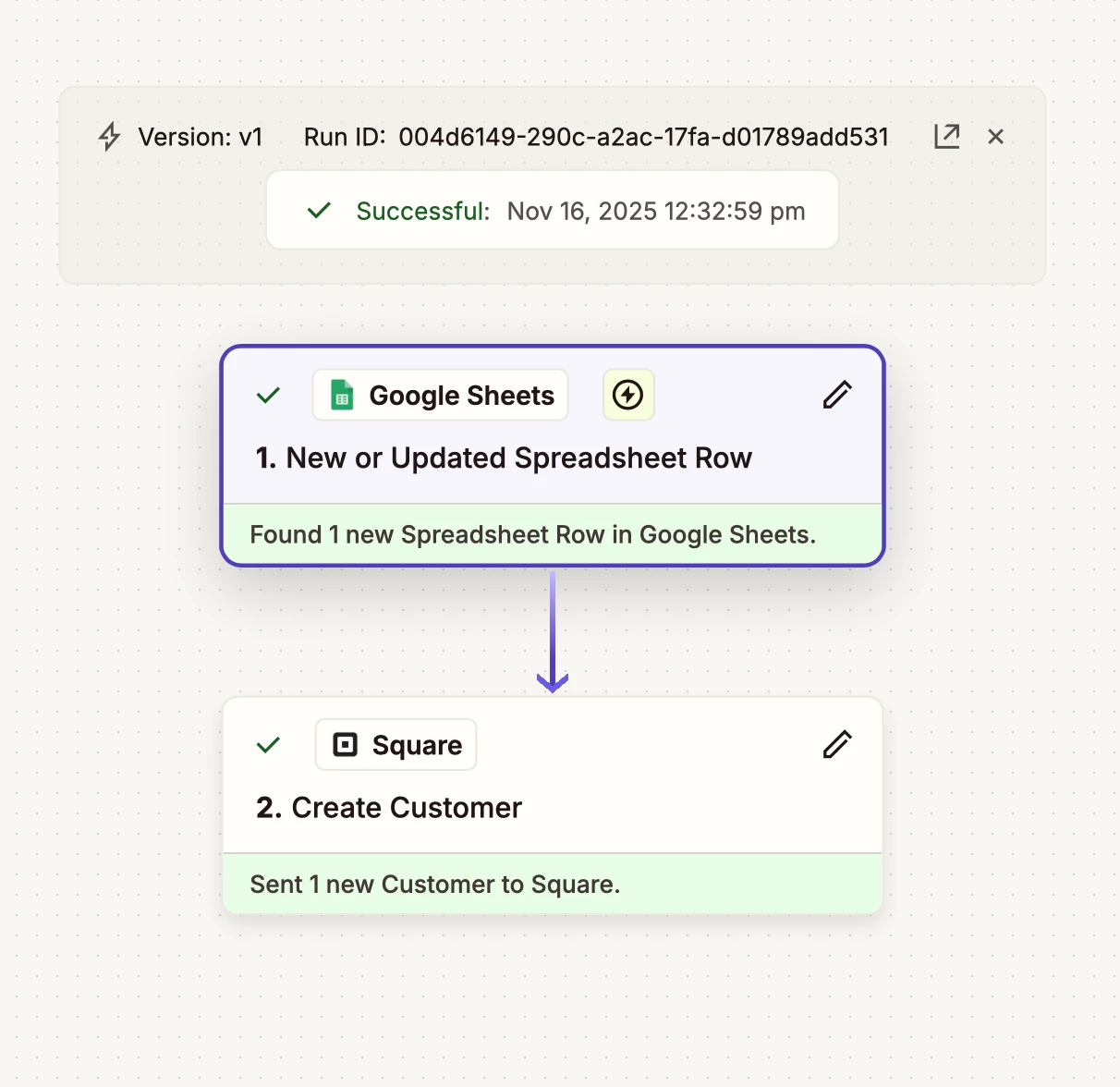Click the Successful status checkmark icon
The width and height of the screenshot is (1120, 1087).
pos(319,211)
